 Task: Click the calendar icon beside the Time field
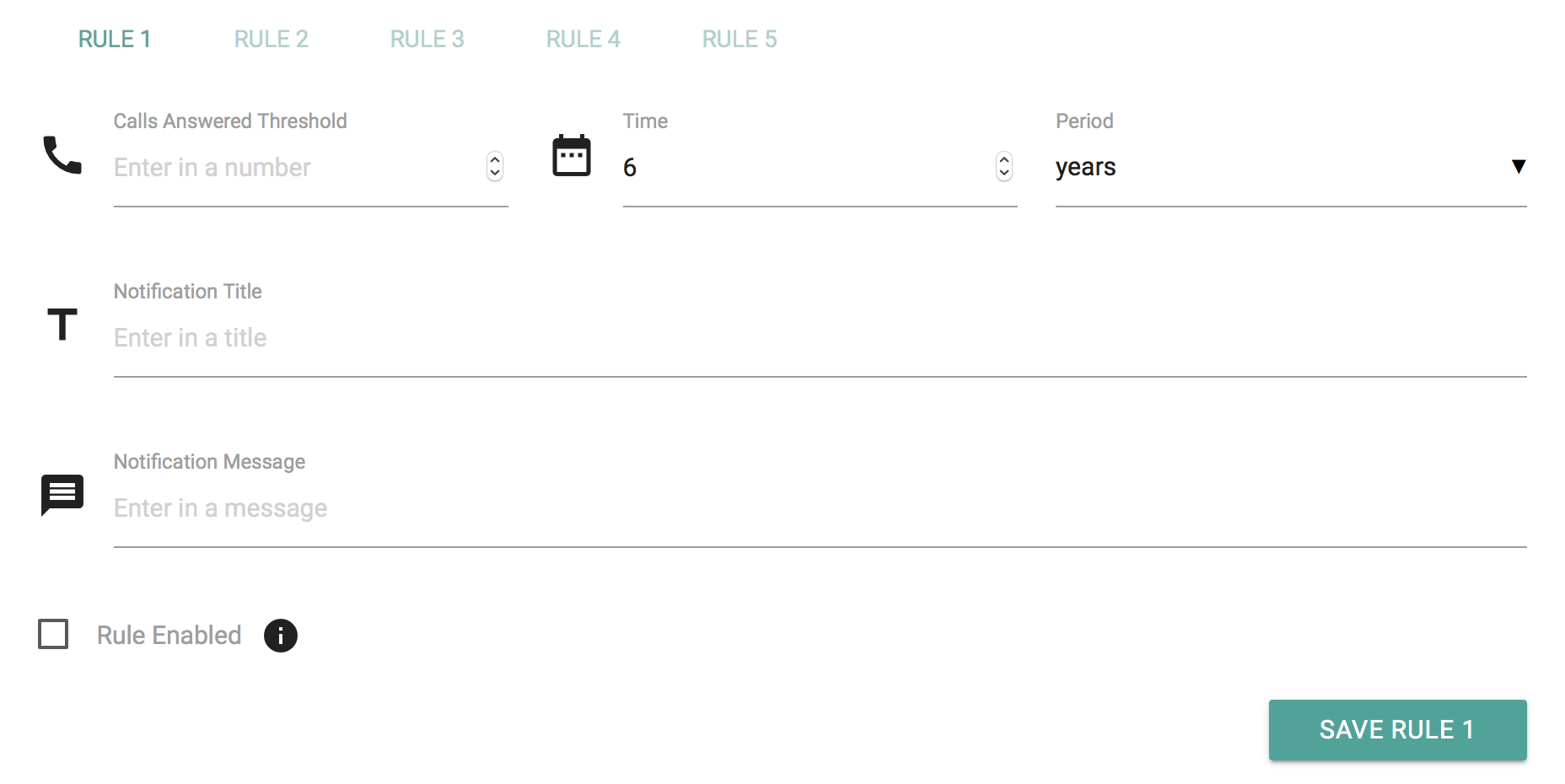click(x=572, y=155)
